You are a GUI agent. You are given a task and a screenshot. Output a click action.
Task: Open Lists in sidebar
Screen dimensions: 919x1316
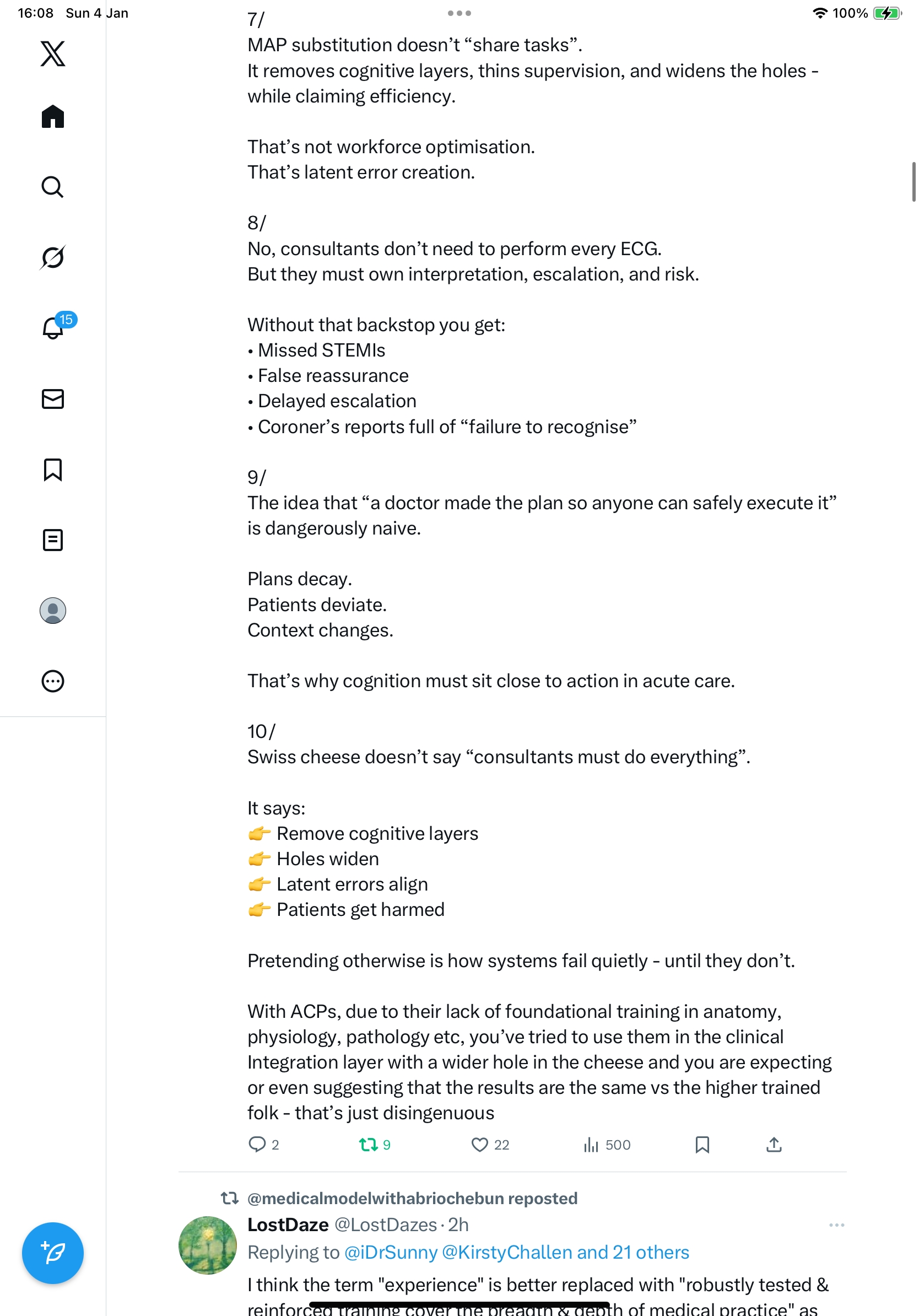coord(53,540)
